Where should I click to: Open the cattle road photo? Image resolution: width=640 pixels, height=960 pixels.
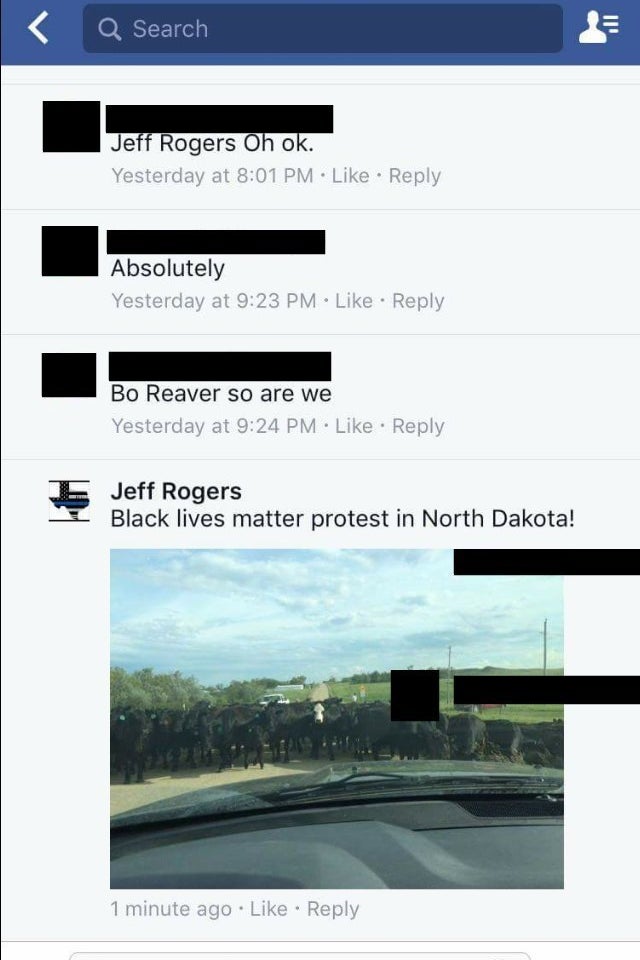(337, 719)
